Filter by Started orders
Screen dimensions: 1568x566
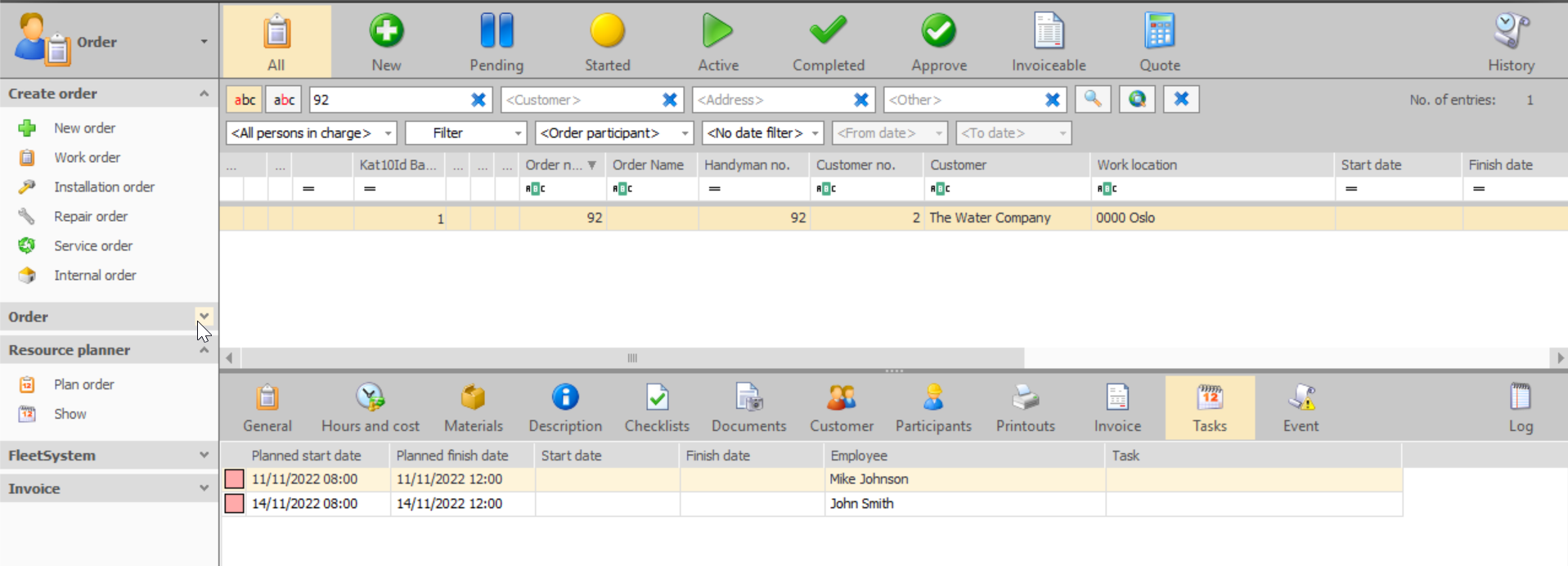607,43
